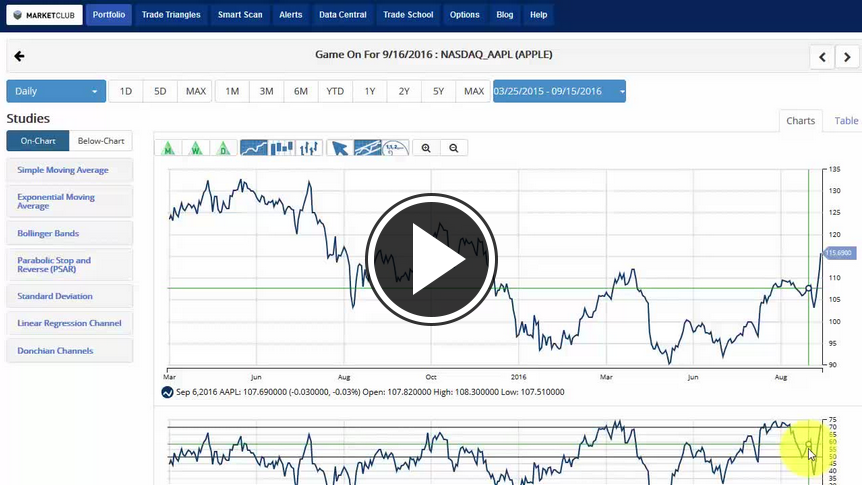Screen dimensions: 862x485
Task: Click the MarketClub logo
Action: tap(45, 15)
